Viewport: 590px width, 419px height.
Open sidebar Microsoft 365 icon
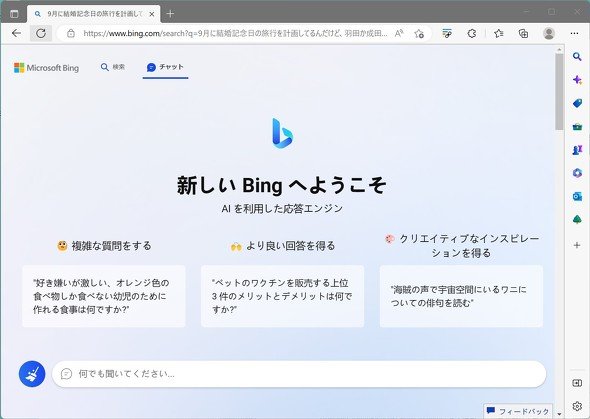point(577,173)
